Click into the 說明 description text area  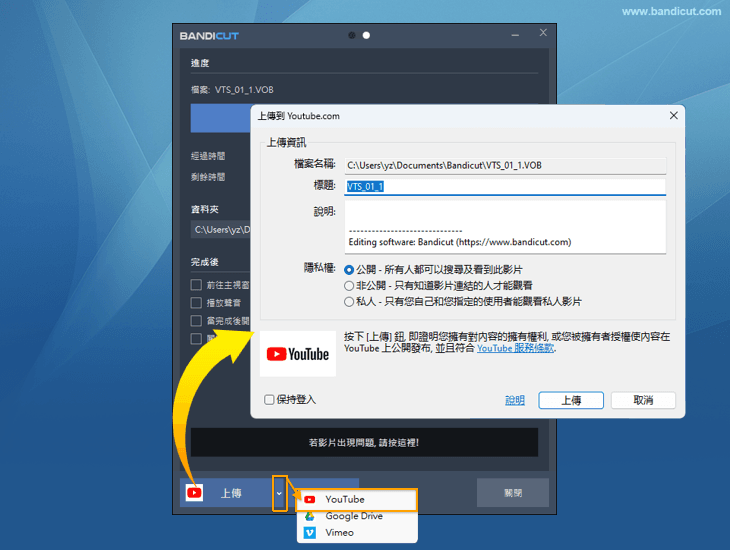[505, 227]
